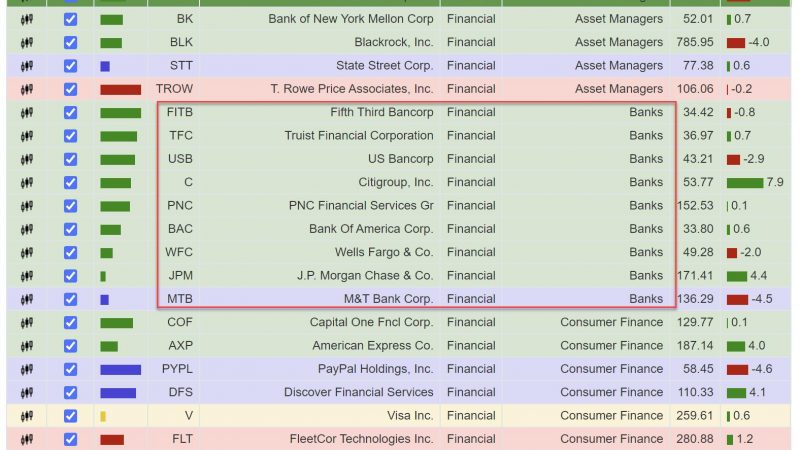Click the Bank Of America Corp. name
Viewport: 800px width, 450px height.
click(x=371, y=229)
